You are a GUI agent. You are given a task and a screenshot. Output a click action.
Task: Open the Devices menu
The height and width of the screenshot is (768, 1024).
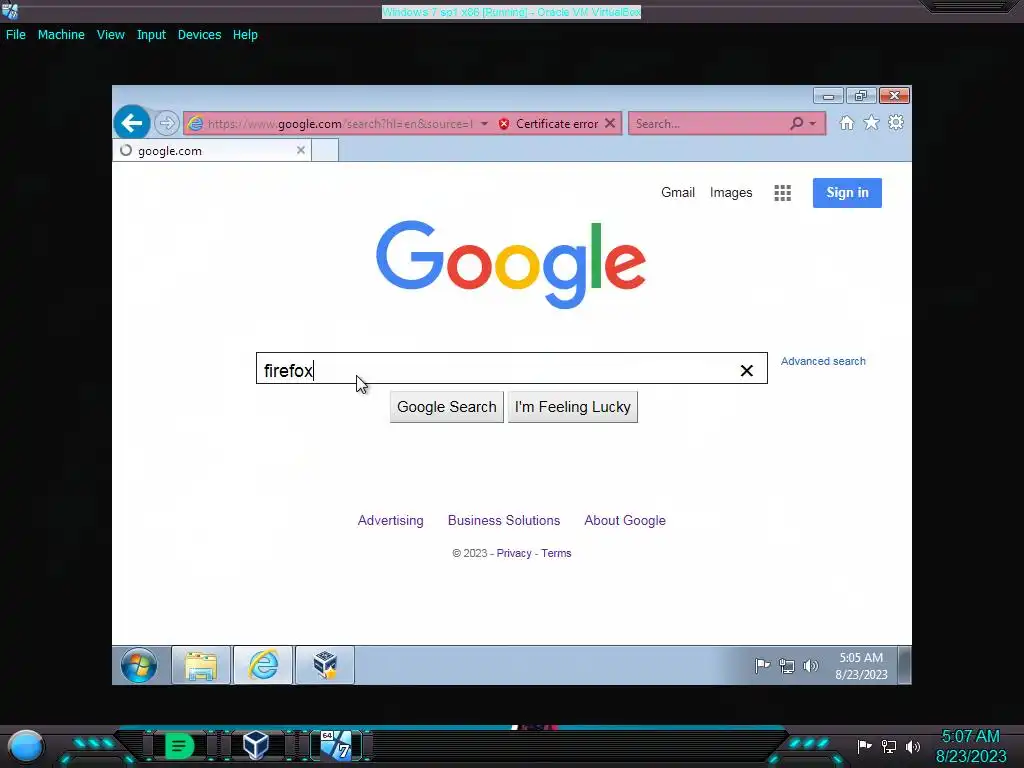199,35
